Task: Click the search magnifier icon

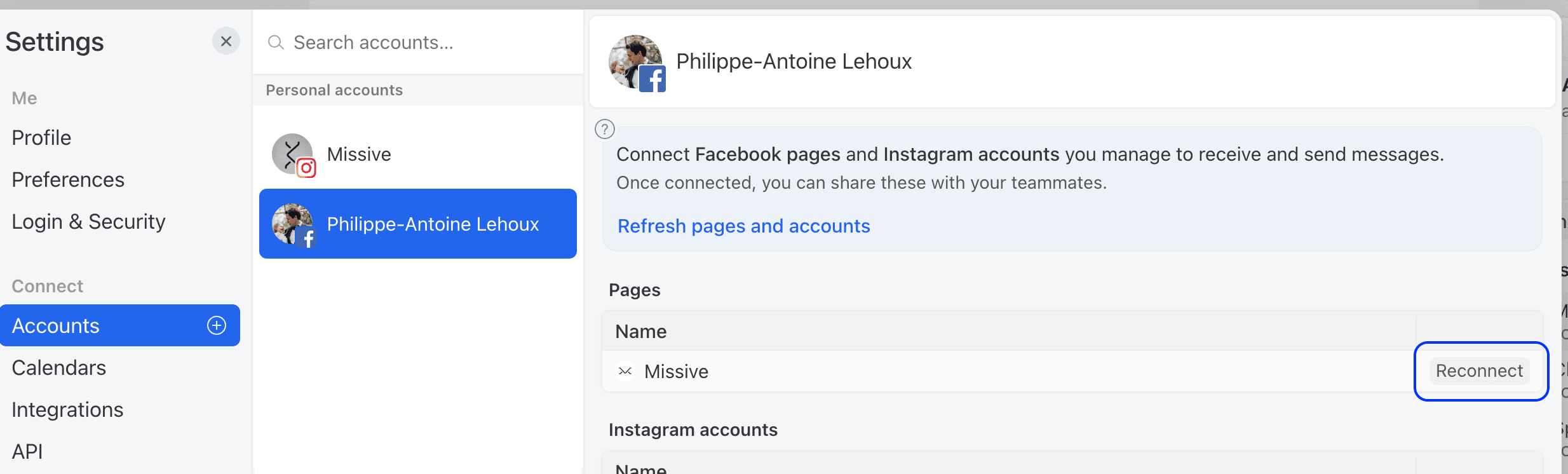Action: (x=275, y=43)
